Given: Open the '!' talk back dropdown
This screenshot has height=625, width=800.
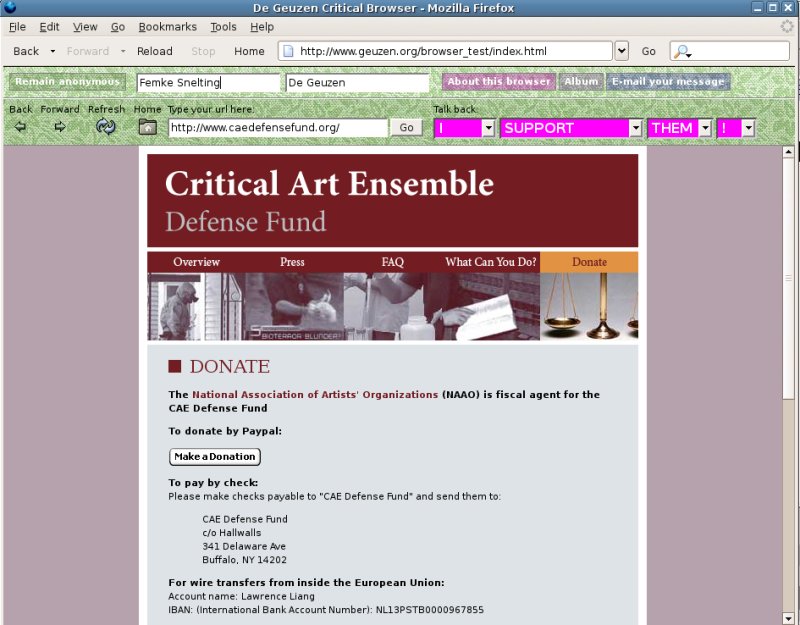Looking at the screenshot, I should (748, 128).
